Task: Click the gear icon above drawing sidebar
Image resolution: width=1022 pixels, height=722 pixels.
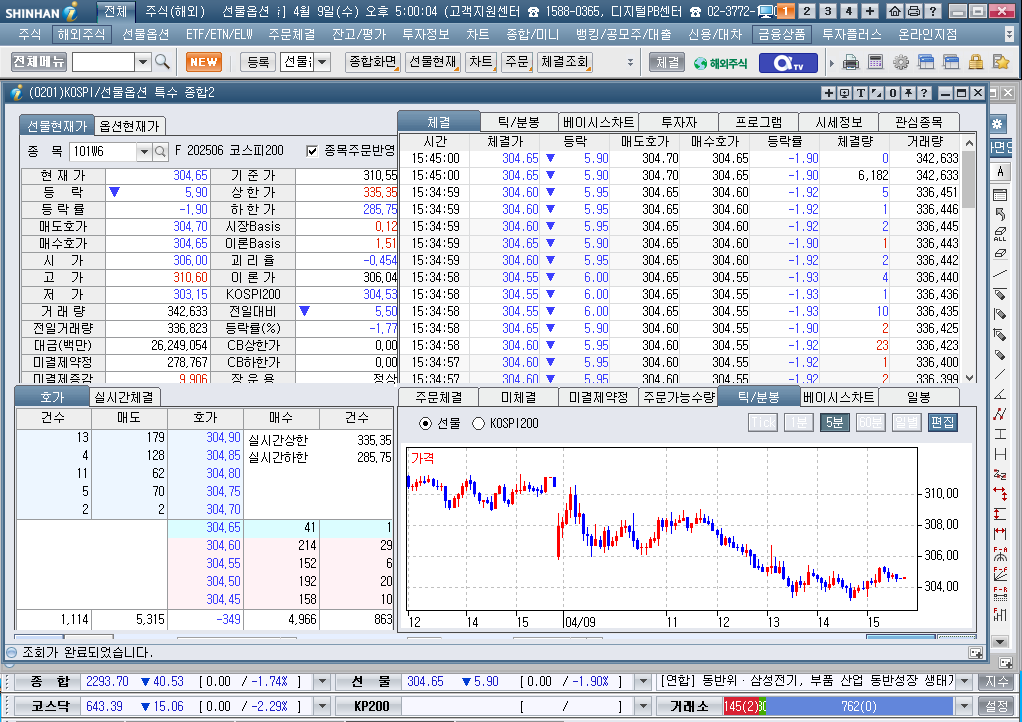Action: click(x=997, y=124)
